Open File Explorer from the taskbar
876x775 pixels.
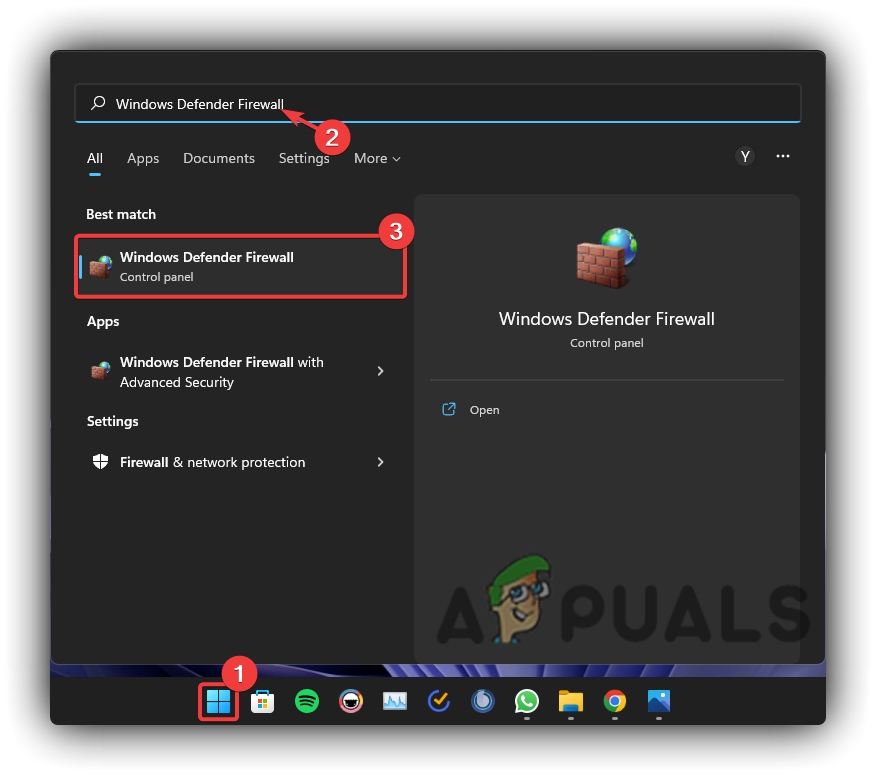(570, 701)
